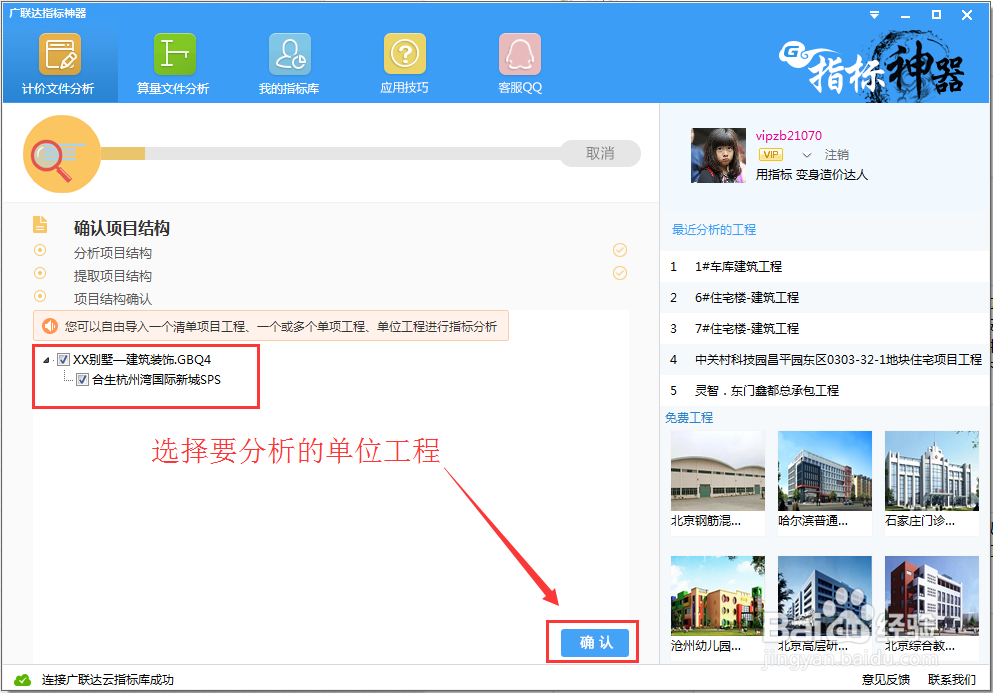Open 我的指标库 icon
This screenshot has height=693, width=993.
pos(289,64)
